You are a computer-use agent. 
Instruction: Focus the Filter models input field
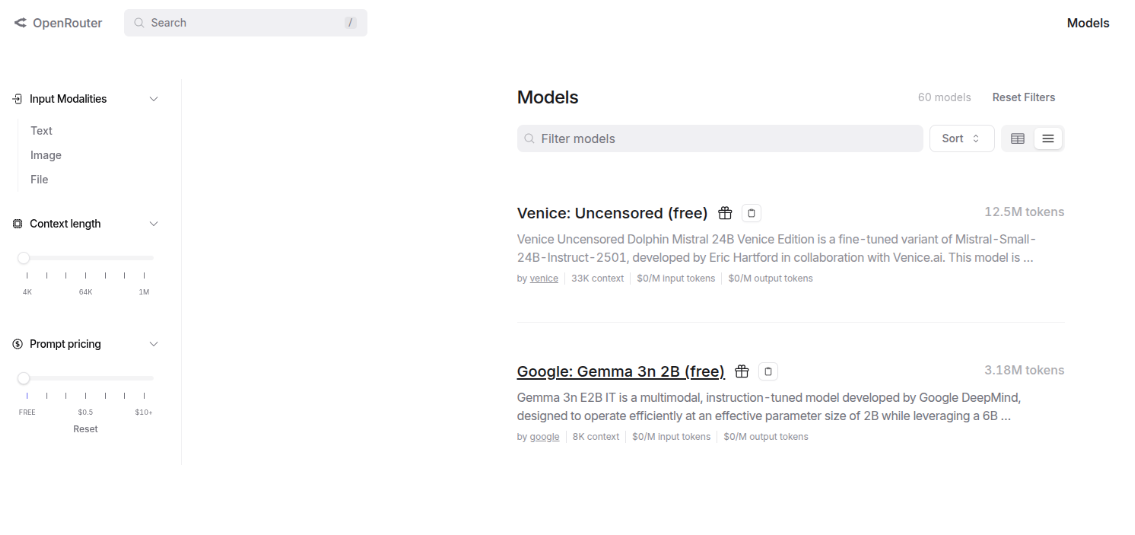(720, 138)
